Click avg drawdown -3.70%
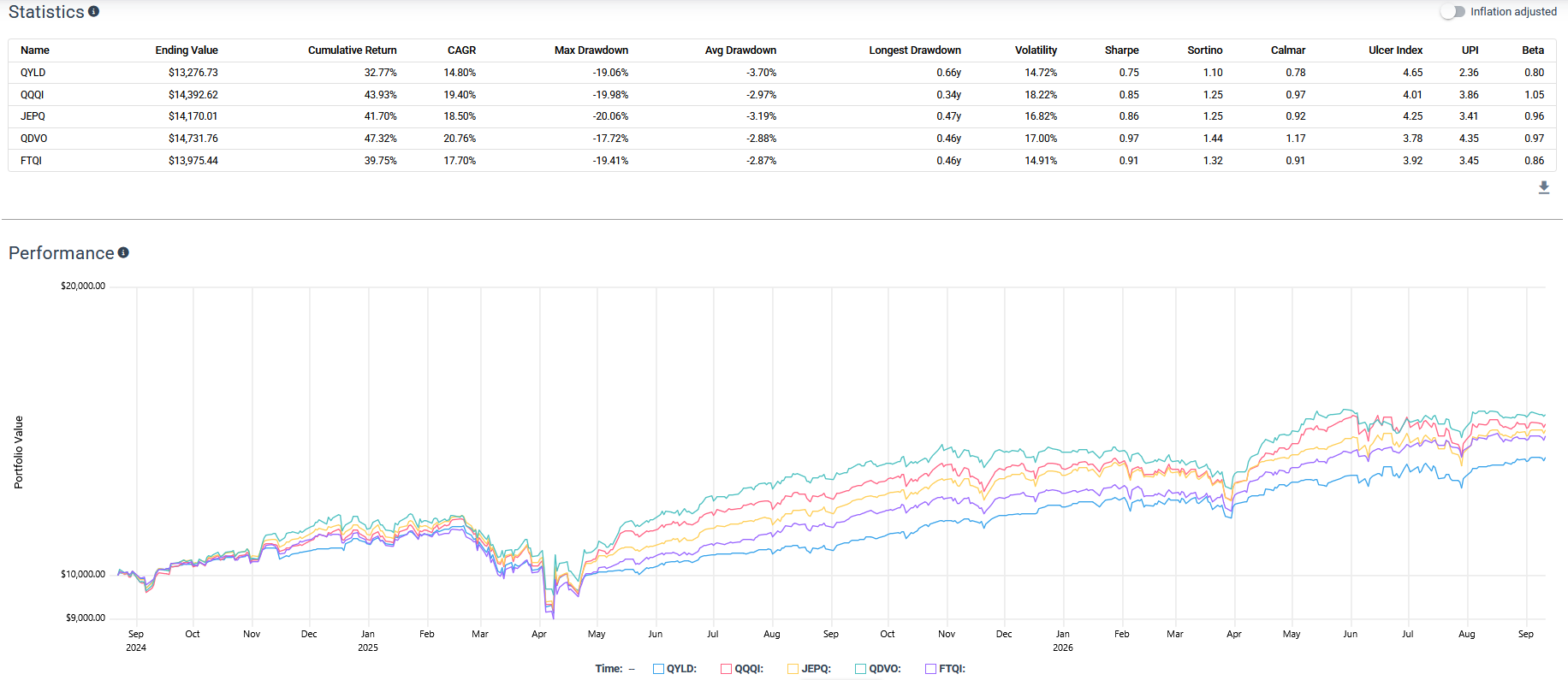The image size is (1568, 680). click(x=761, y=73)
